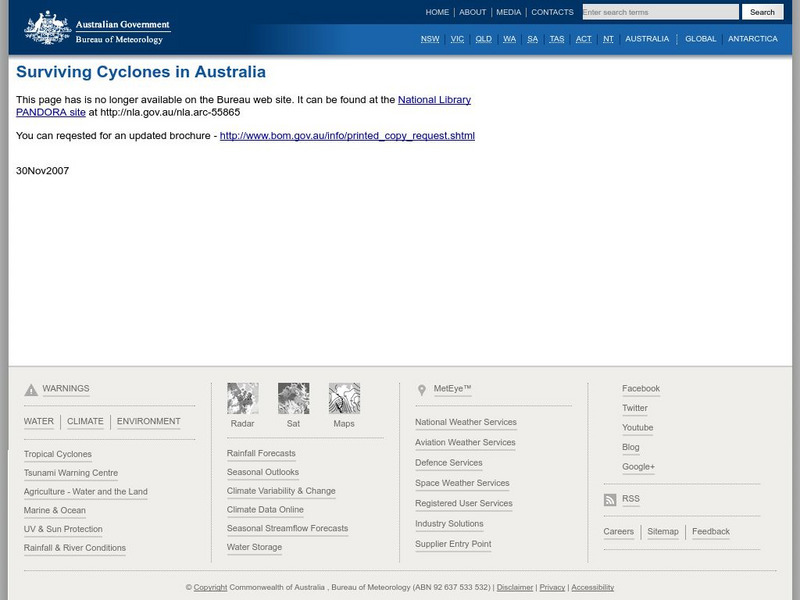
Task: Open the ABOUT menu item
Action: pos(472,12)
